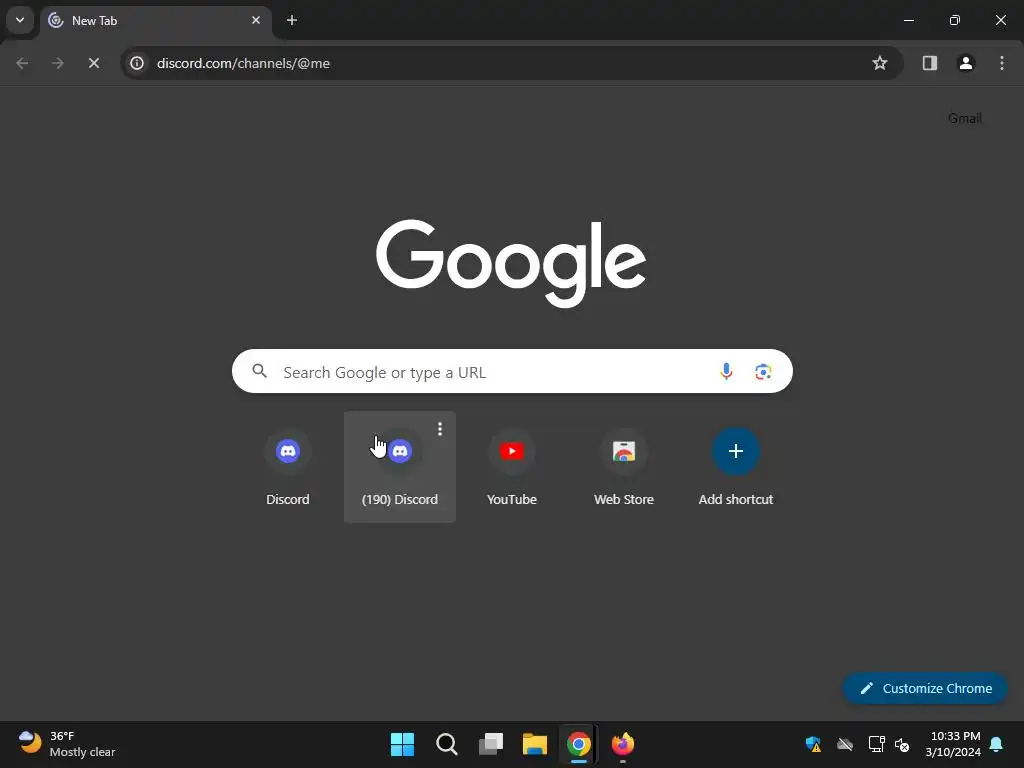Go forward using the forward arrow
Screen dimensions: 1024x768
pyautogui.click(x=58, y=63)
